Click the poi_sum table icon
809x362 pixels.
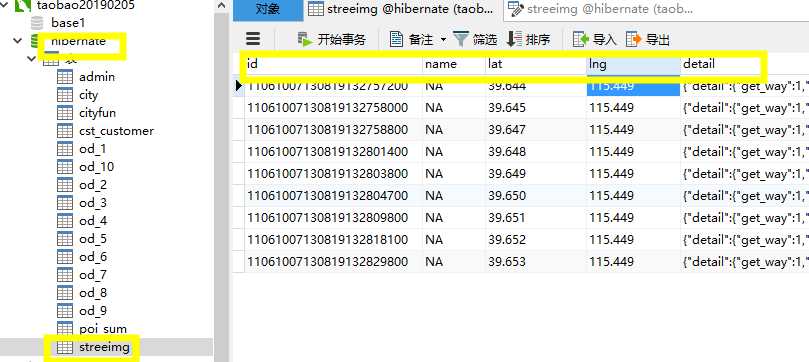pyautogui.click(x=65, y=328)
